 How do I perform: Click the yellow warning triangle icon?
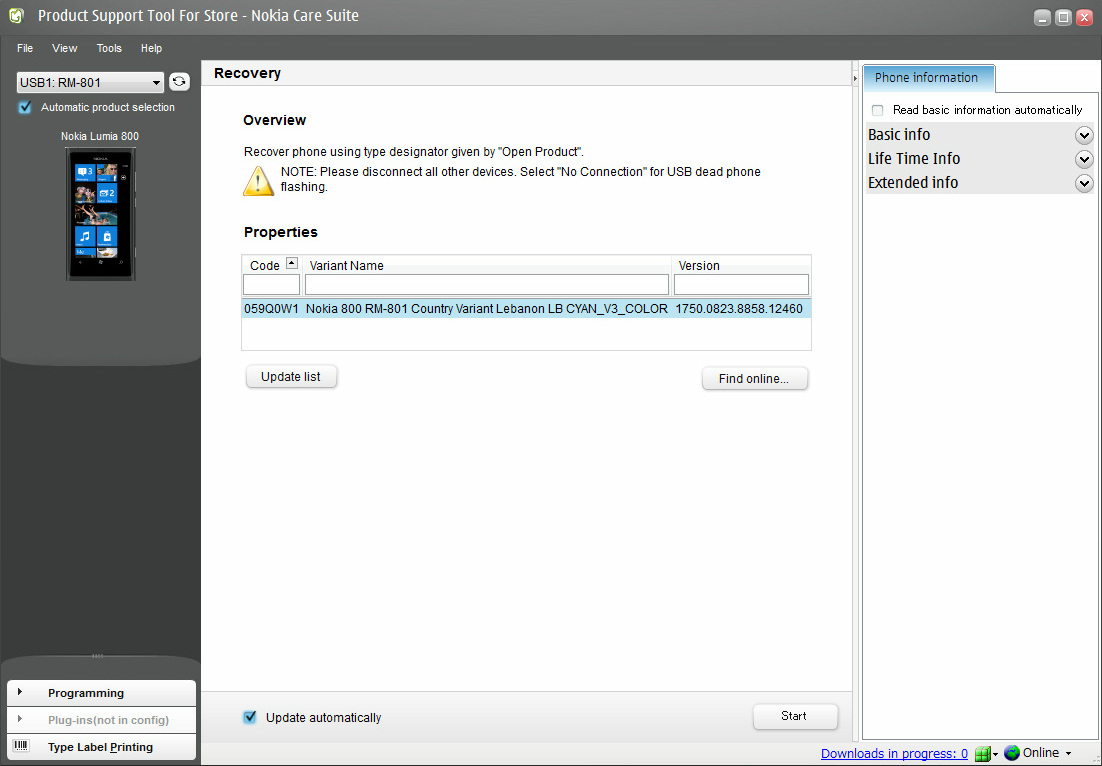coord(258,180)
